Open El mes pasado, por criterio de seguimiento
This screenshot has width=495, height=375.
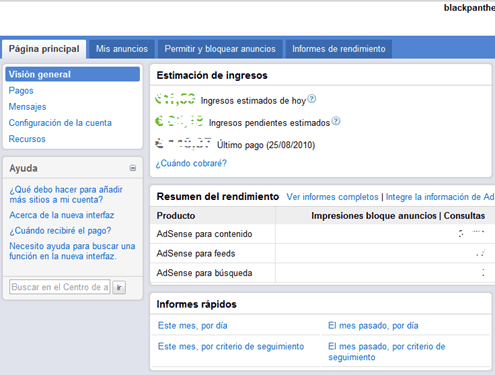coord(387,352)
